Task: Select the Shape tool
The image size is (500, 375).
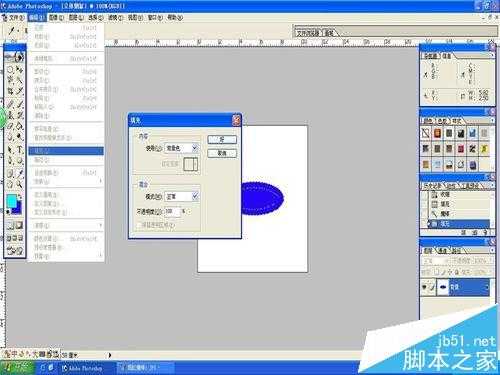Action: tap(20, 161)
